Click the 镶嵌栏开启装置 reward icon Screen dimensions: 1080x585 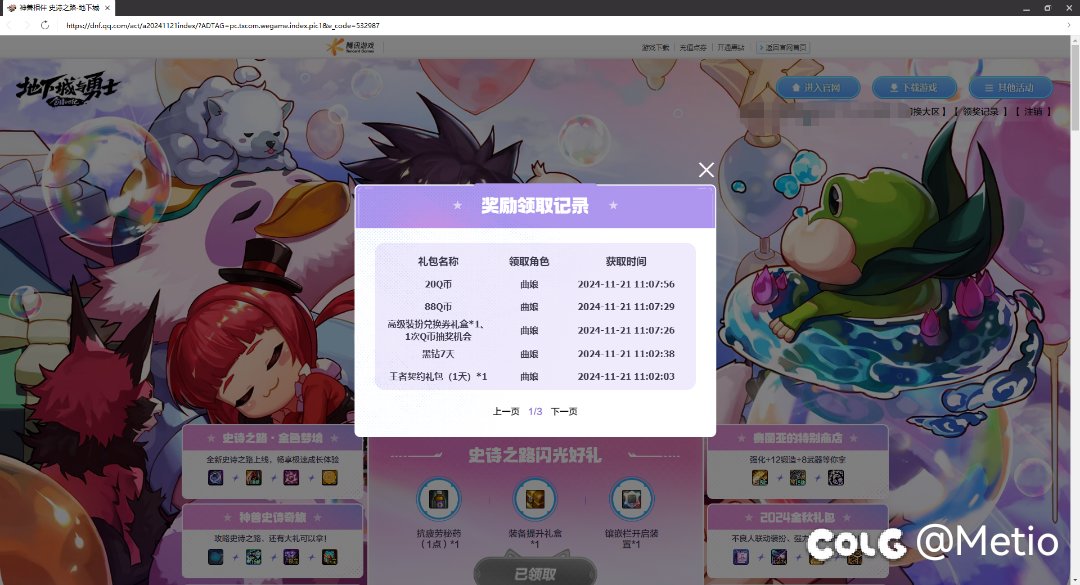(632, 500)
